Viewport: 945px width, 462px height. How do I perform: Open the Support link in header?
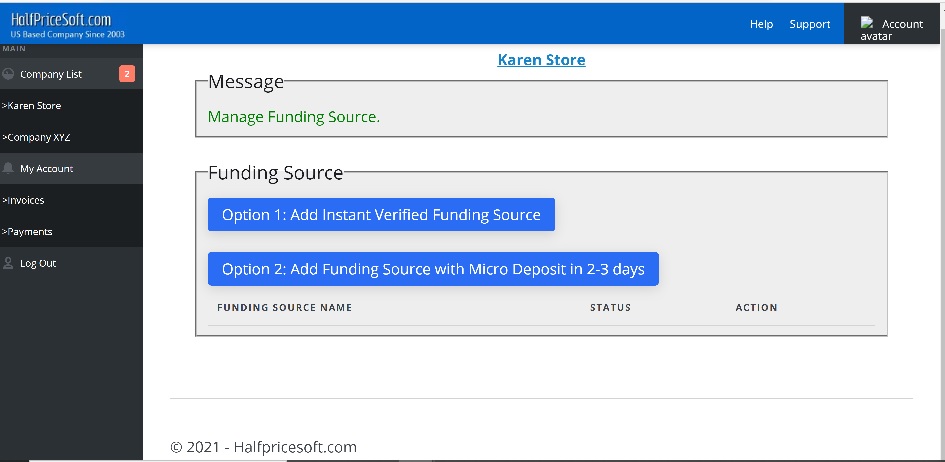tap(809, 24)
